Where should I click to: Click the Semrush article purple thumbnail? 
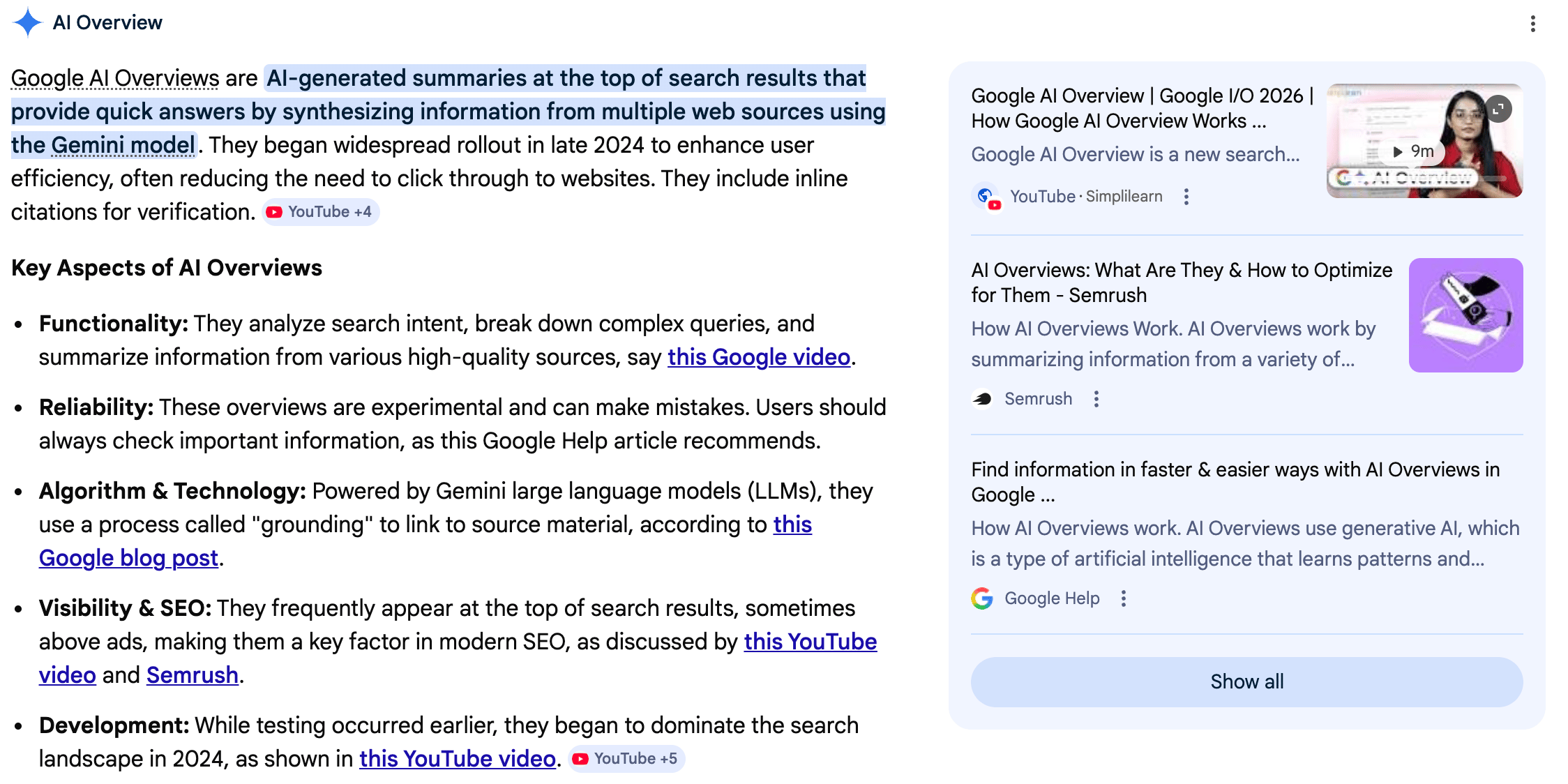tap(1465, 315)
